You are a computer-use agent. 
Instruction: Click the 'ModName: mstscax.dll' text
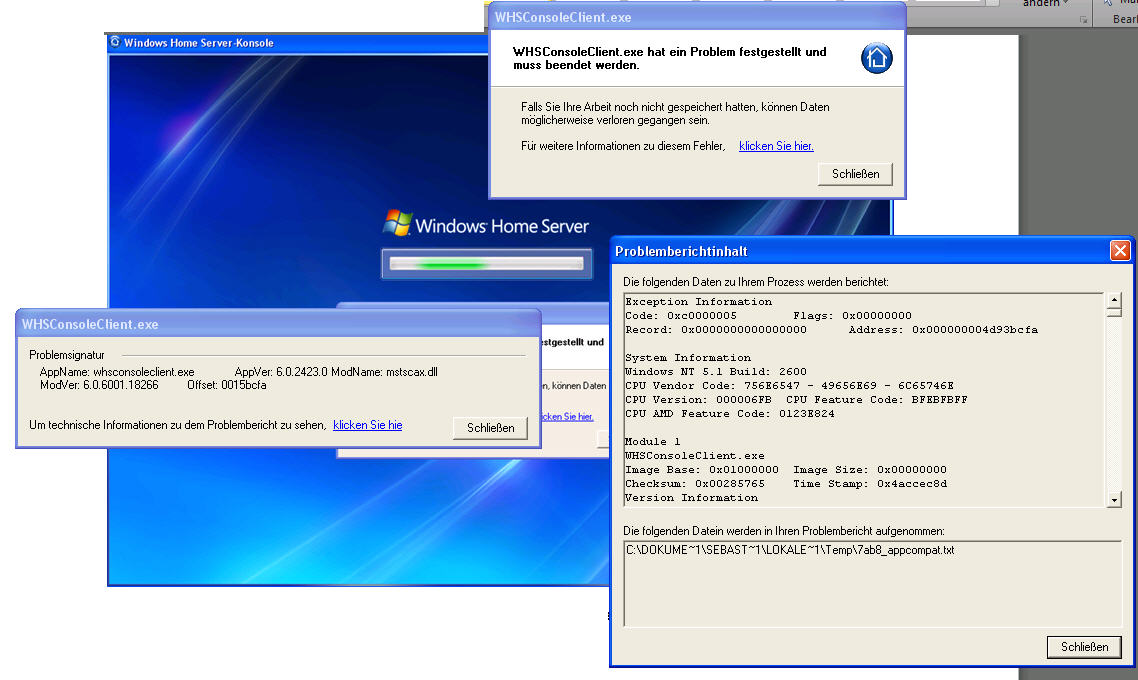click(384, 372)
